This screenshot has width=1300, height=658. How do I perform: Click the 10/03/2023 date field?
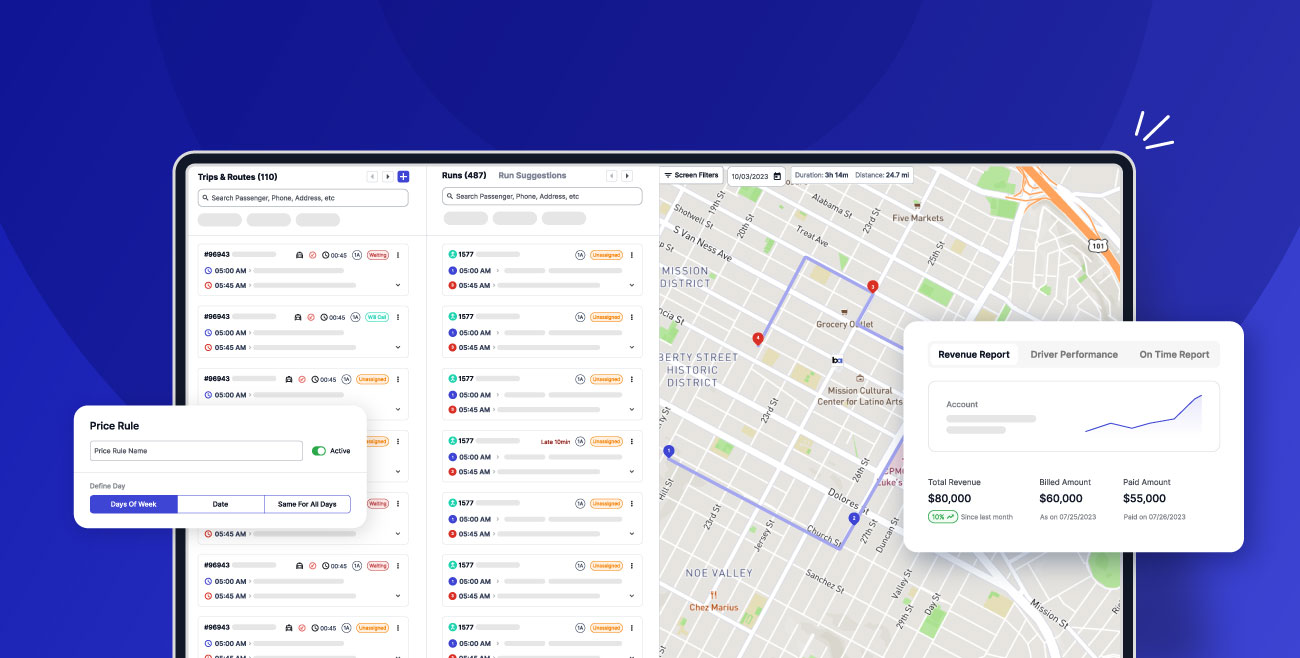coord(756,176)
